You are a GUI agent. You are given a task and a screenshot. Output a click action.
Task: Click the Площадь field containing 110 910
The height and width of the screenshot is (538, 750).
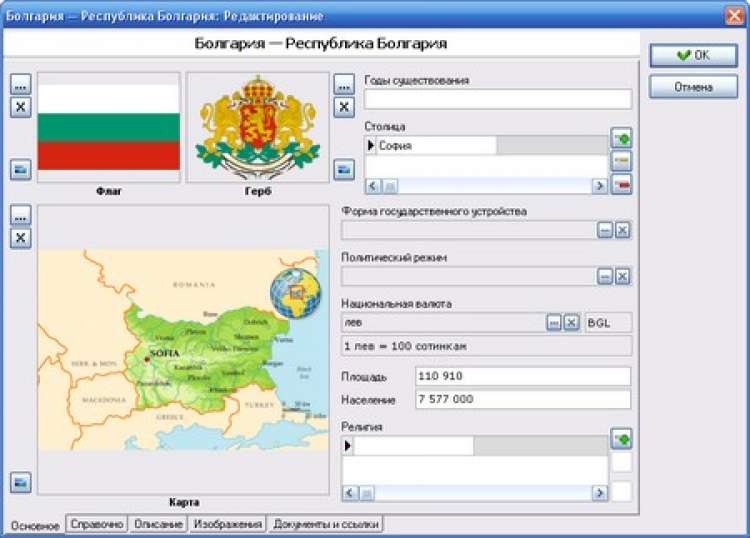tap(523, 376)
